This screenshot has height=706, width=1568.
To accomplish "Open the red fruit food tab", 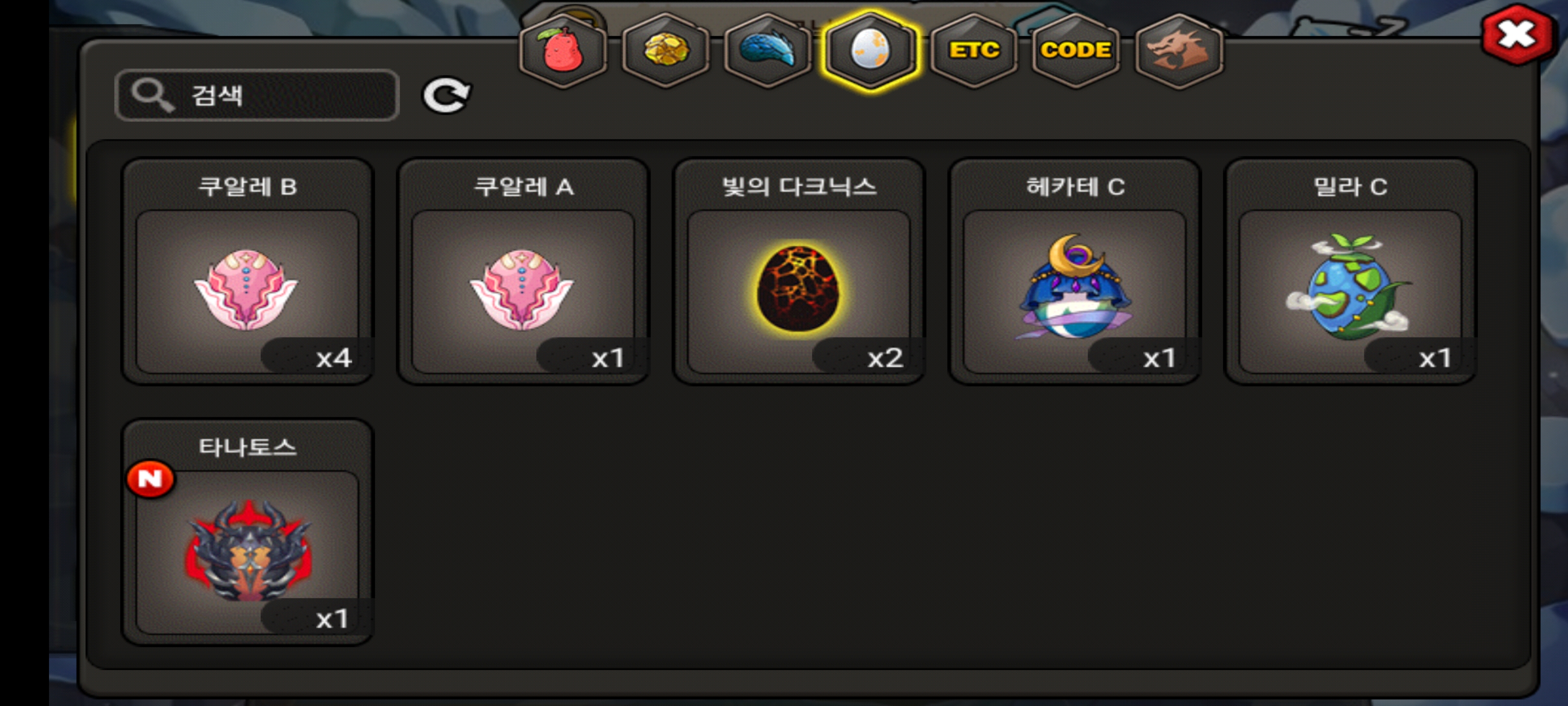I will point(563,50).
